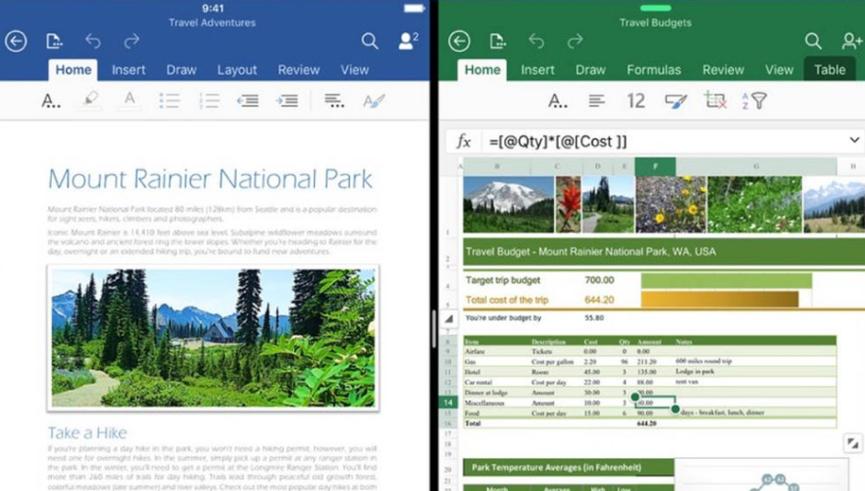Search within the Travel Adventures document

point(370,41)
